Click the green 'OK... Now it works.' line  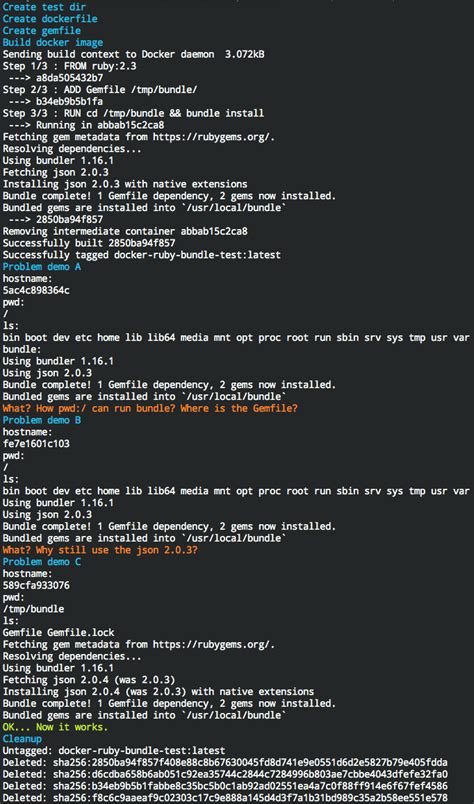pyautogui.click(x=55, y=727)
